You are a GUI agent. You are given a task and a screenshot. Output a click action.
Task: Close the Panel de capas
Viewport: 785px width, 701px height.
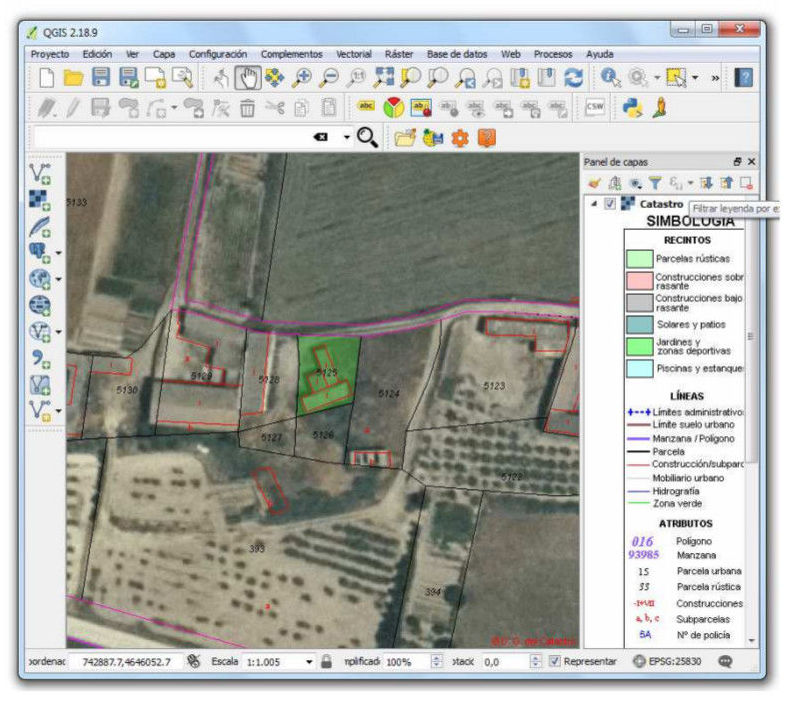[x=751, y=162]
